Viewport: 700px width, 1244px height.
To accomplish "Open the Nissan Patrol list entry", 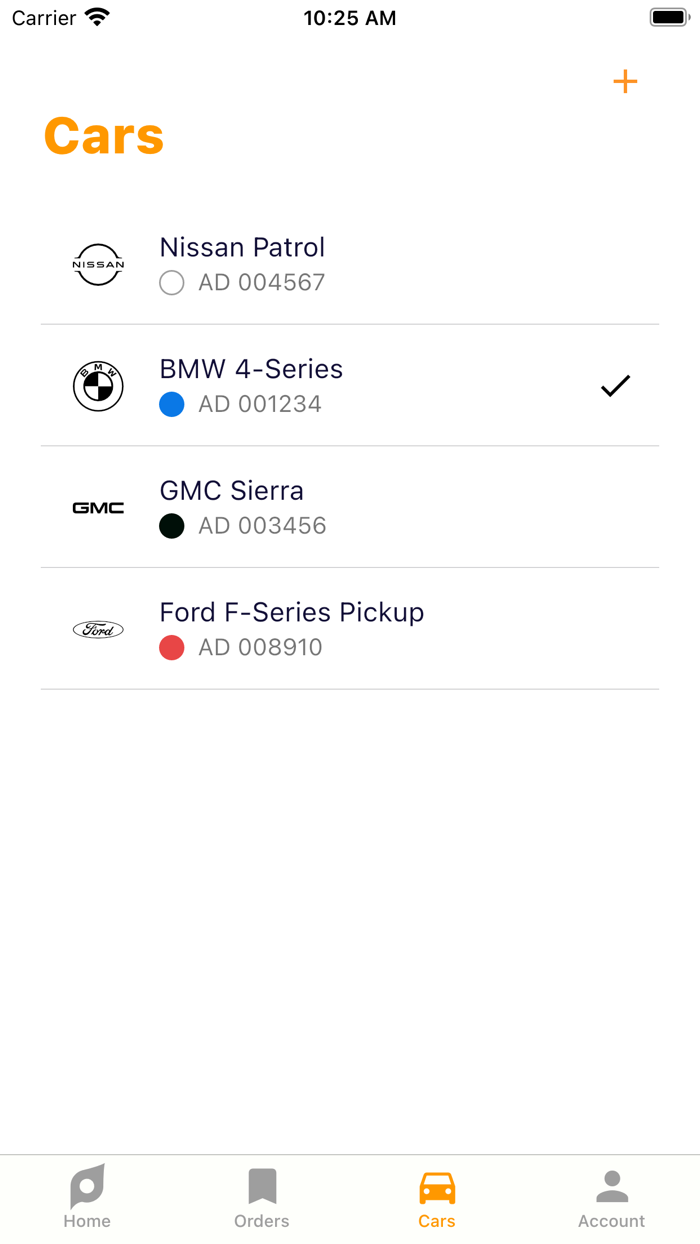I will pyautogui.click(x=350, y=264).
